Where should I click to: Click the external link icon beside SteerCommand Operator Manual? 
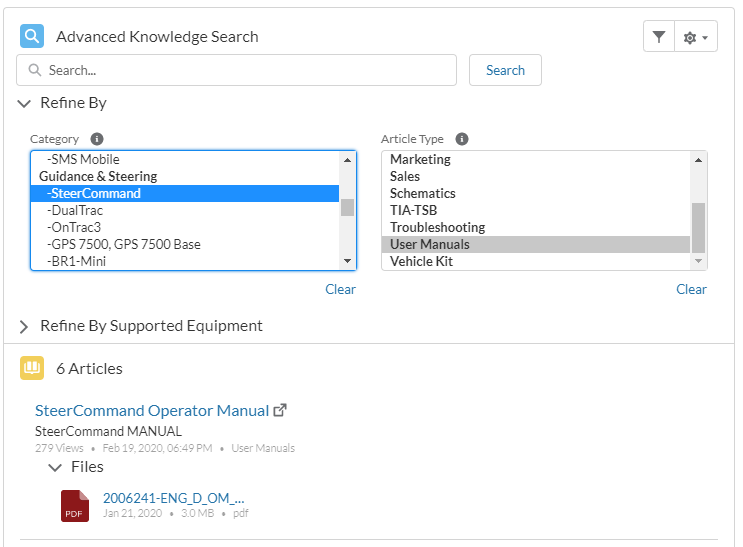[x=280, y=410]
